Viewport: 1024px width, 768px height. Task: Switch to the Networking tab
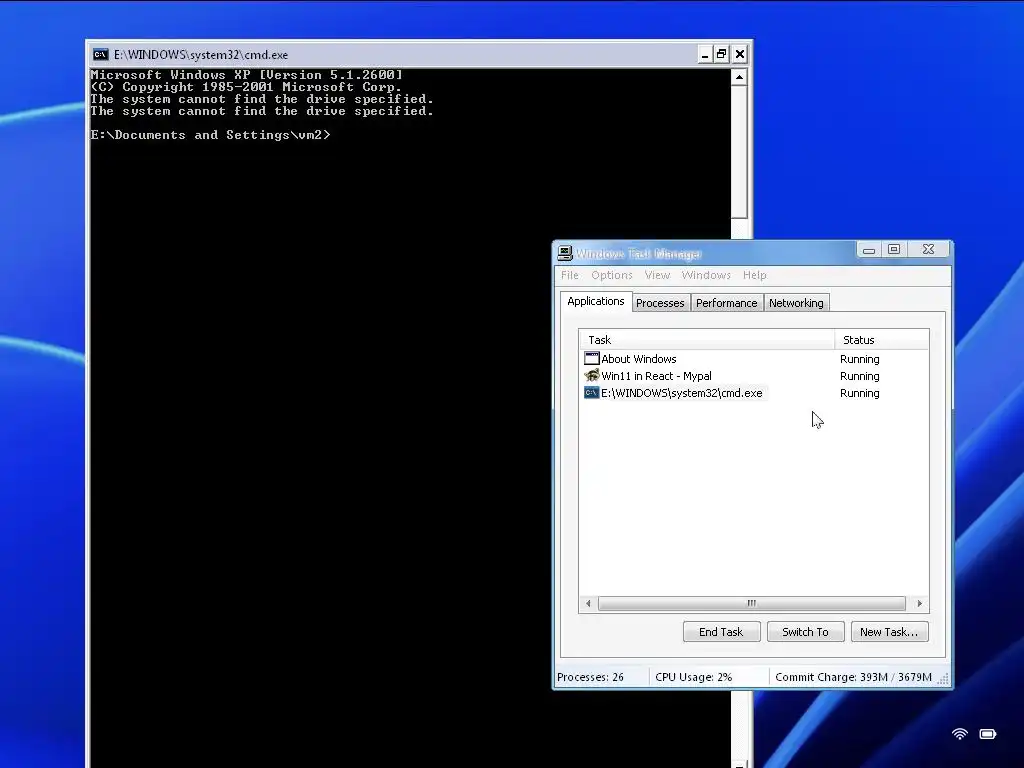click(796, 303)
